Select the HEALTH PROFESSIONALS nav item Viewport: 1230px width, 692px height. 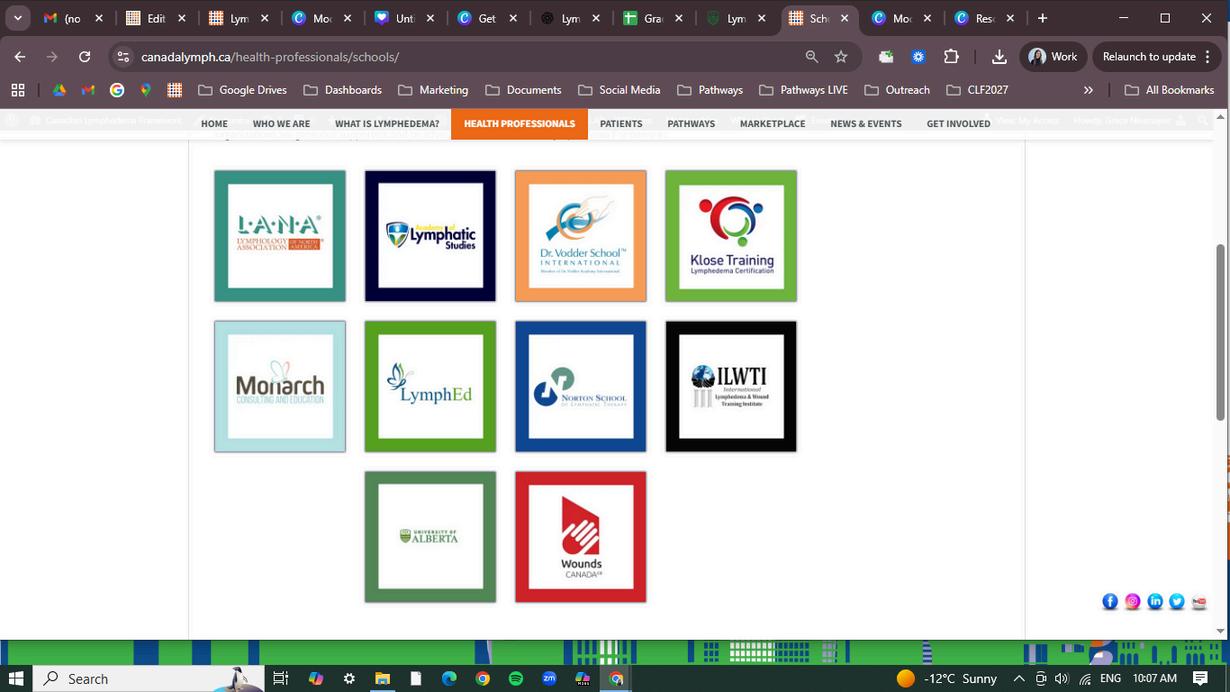pos(519,124)
